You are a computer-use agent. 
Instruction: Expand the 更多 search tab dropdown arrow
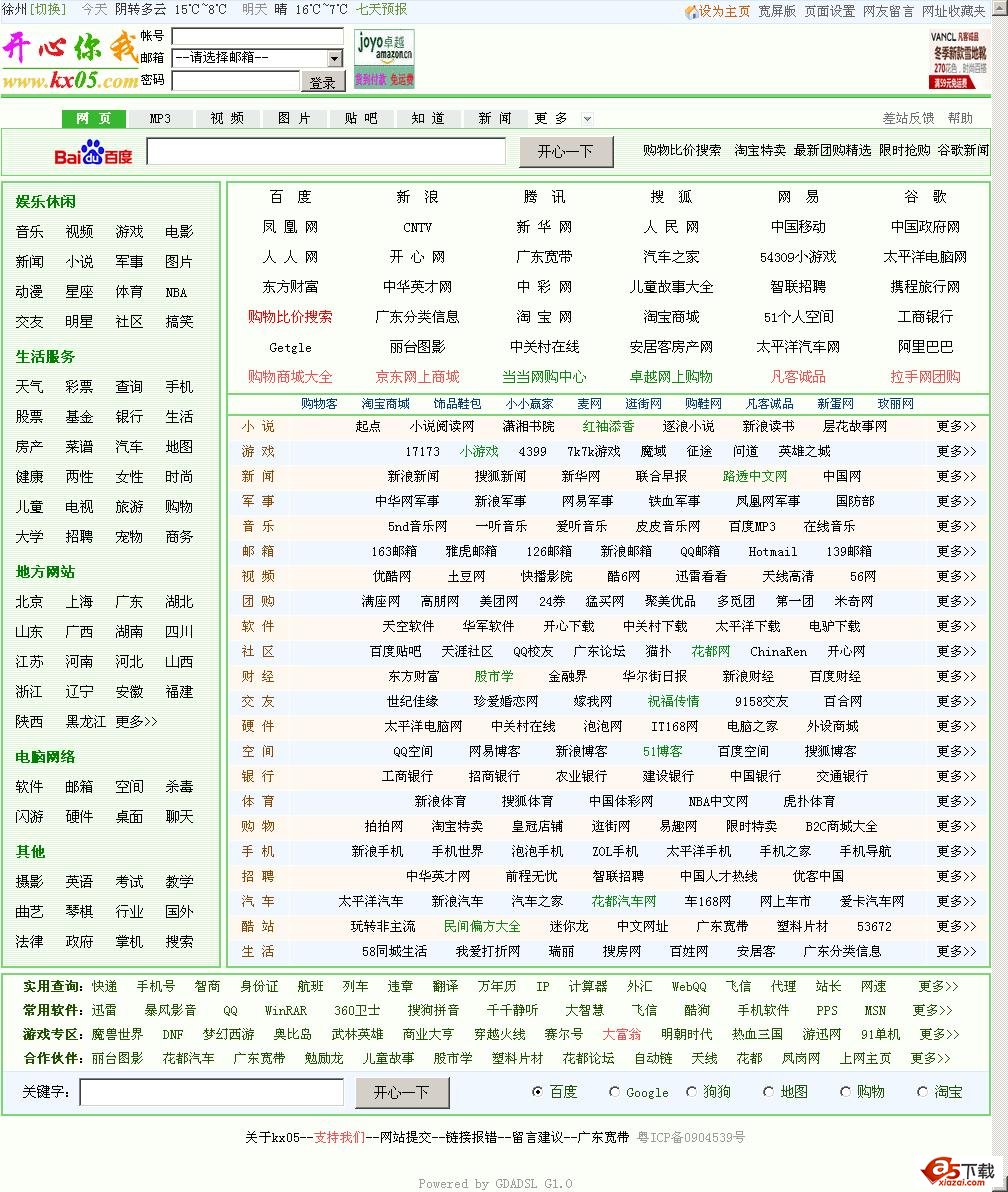tap(587, 119)
